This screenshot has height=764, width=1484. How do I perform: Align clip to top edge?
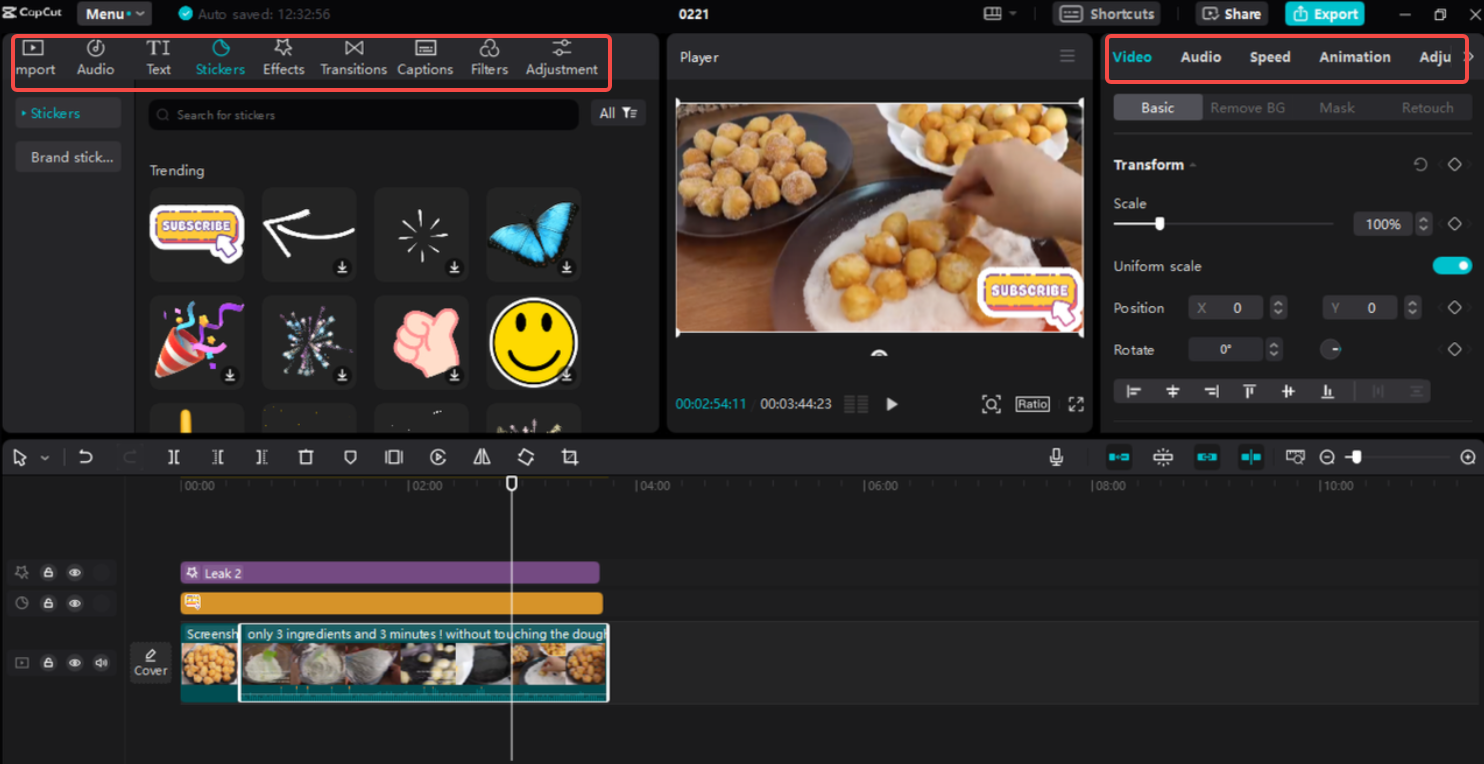[1250, 391]
